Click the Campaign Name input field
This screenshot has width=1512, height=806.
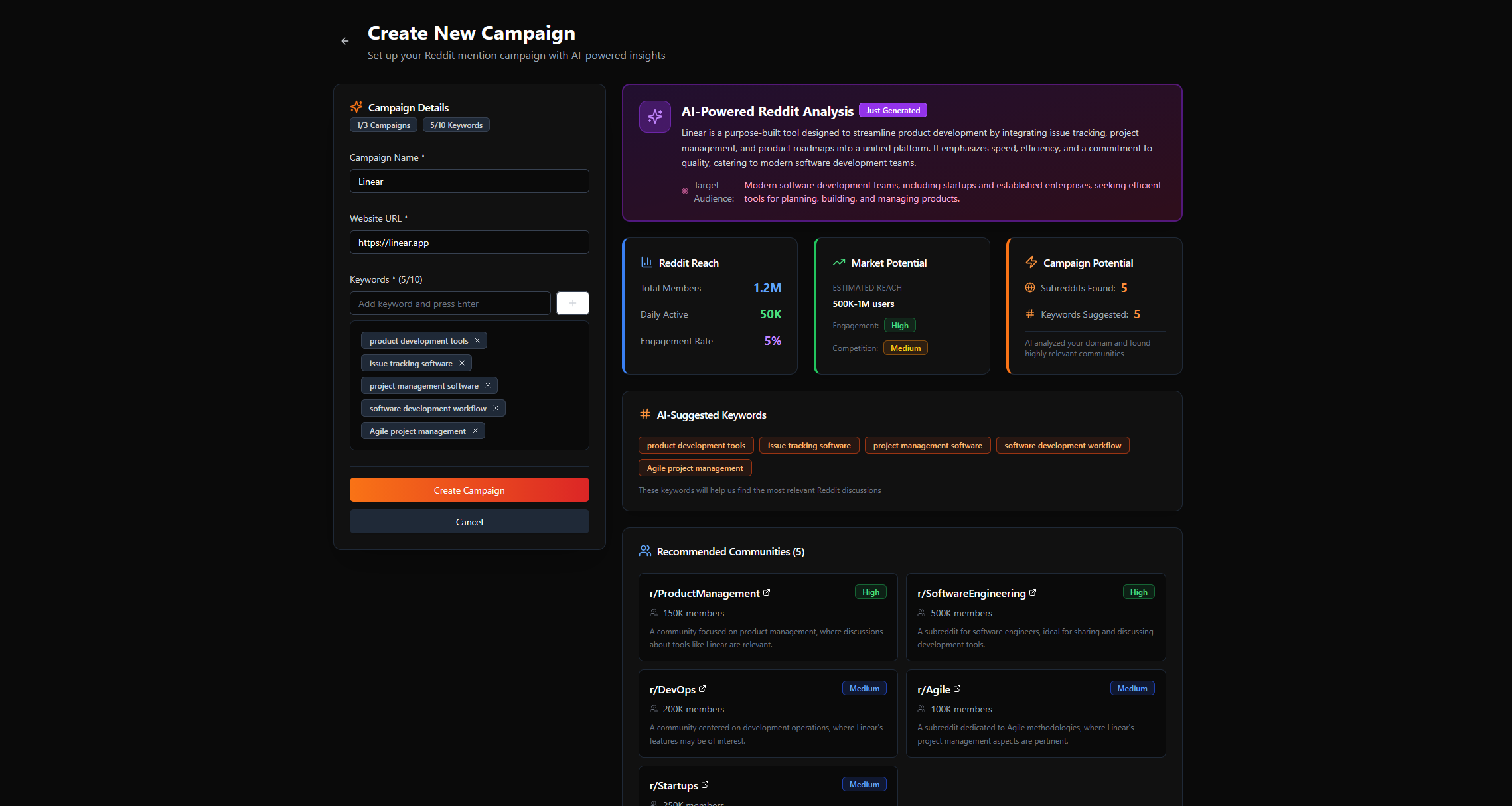[469, 181]
